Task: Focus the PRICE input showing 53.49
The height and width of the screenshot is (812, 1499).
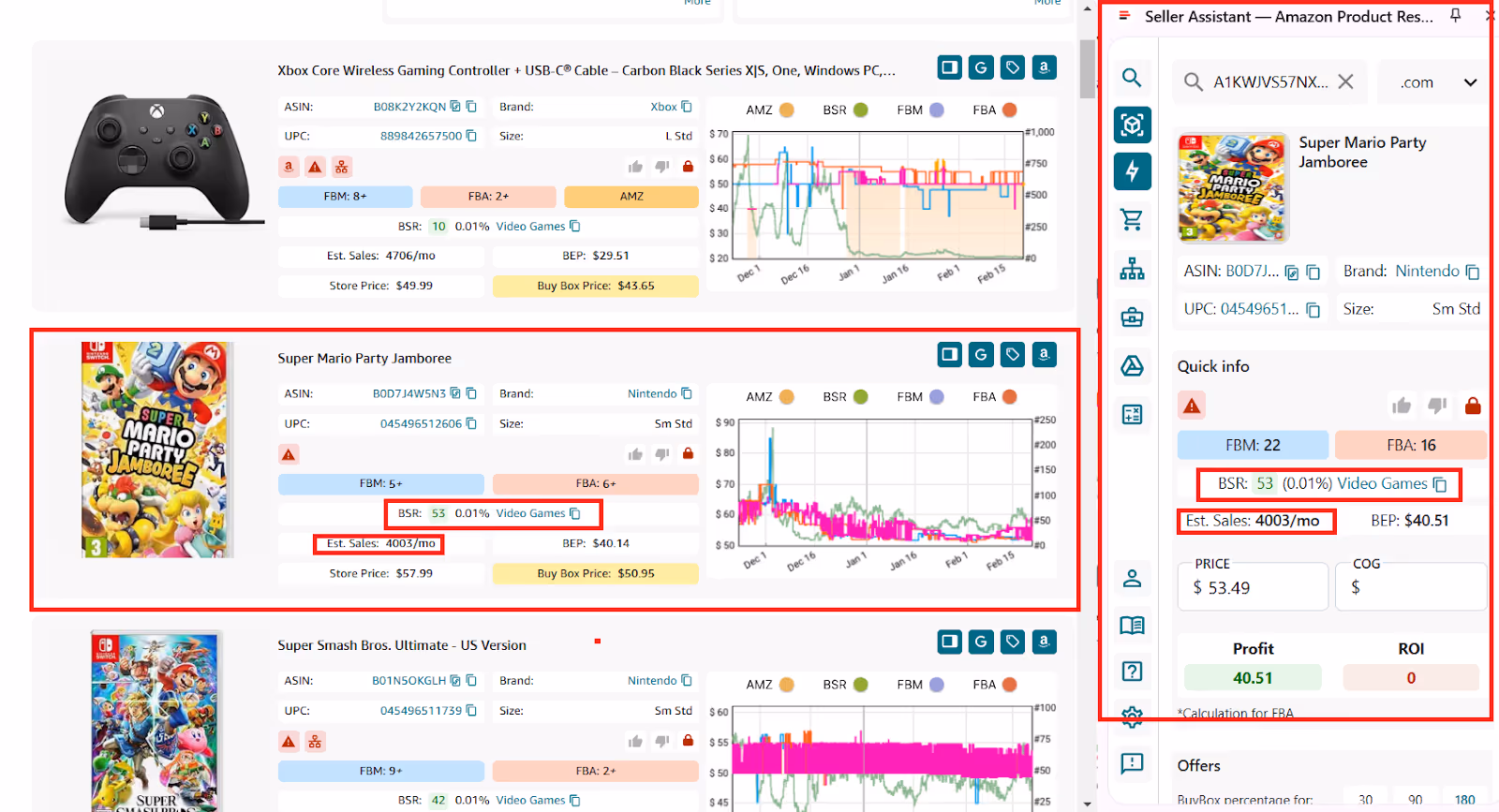Action: click(1253, 587)
